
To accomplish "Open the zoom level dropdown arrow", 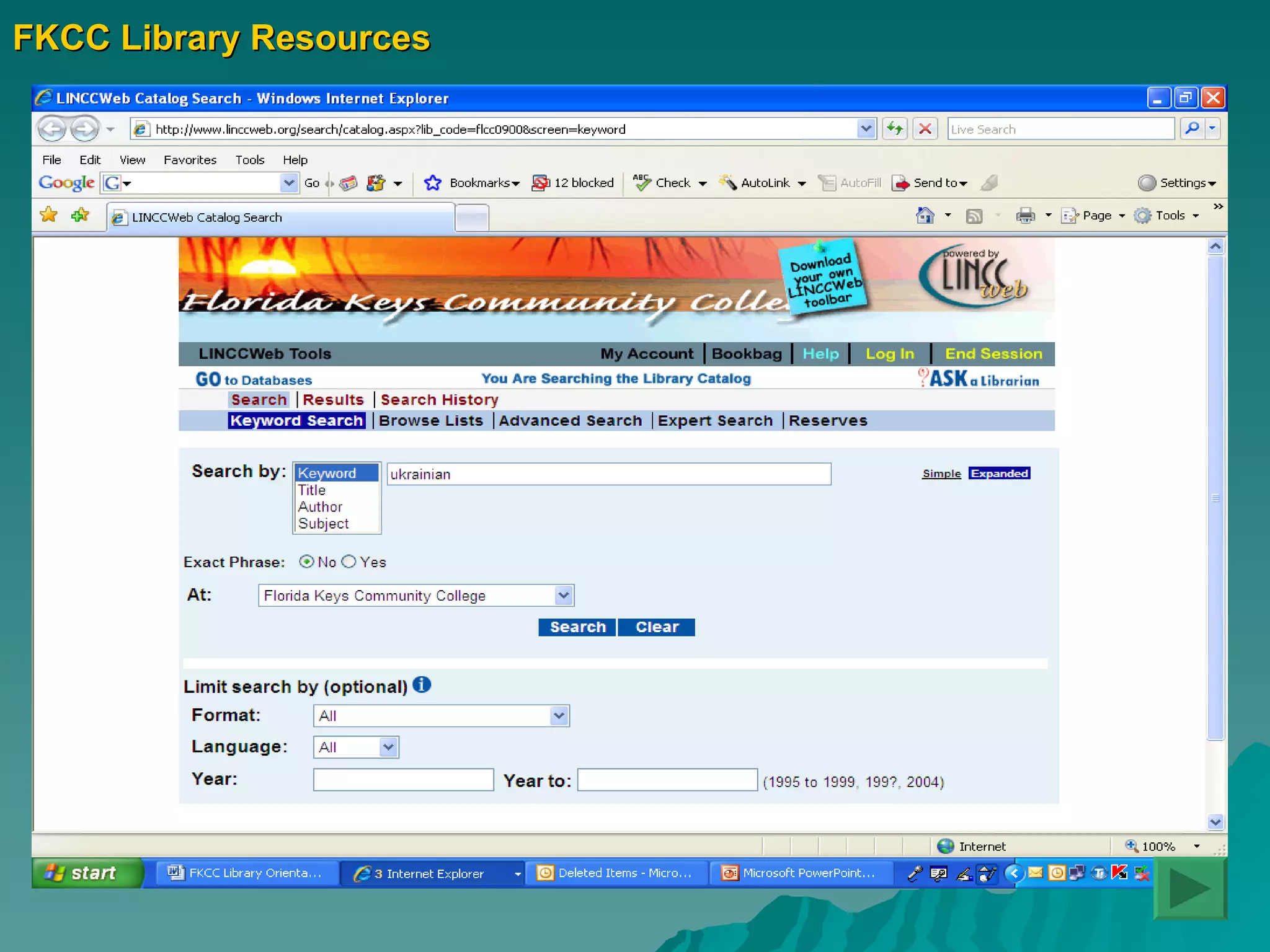I will 1197,846.
